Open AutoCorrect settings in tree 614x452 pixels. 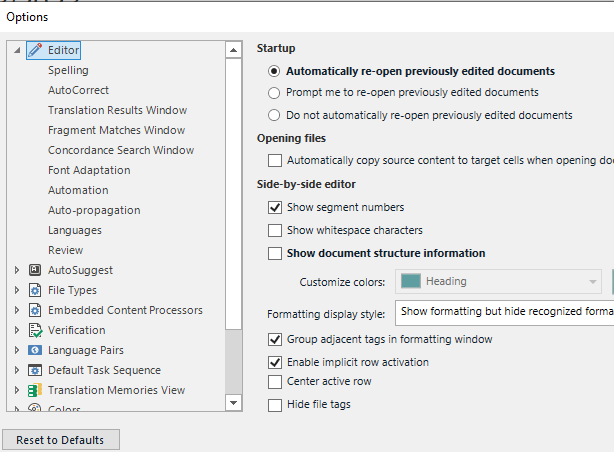tap(78, 90)
